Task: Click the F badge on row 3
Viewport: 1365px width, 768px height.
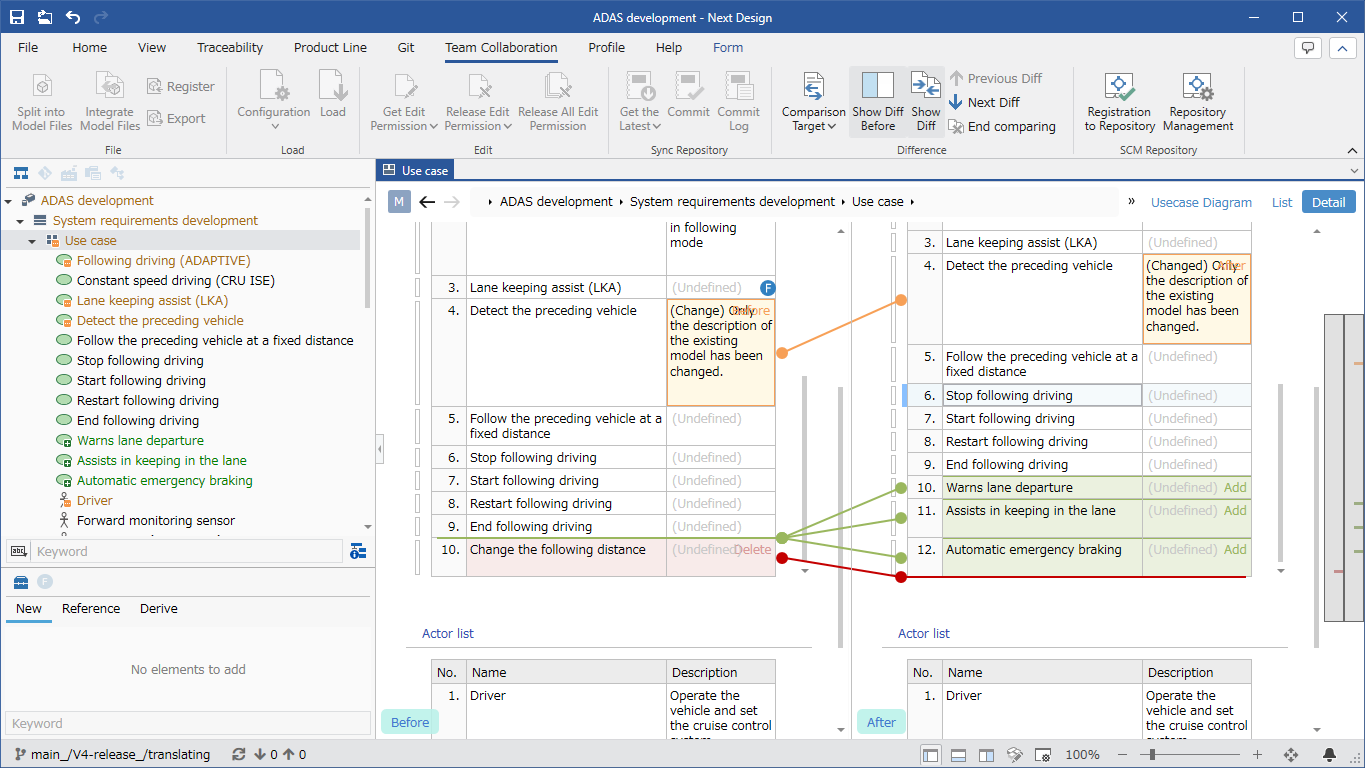Action: click(768, 288)
